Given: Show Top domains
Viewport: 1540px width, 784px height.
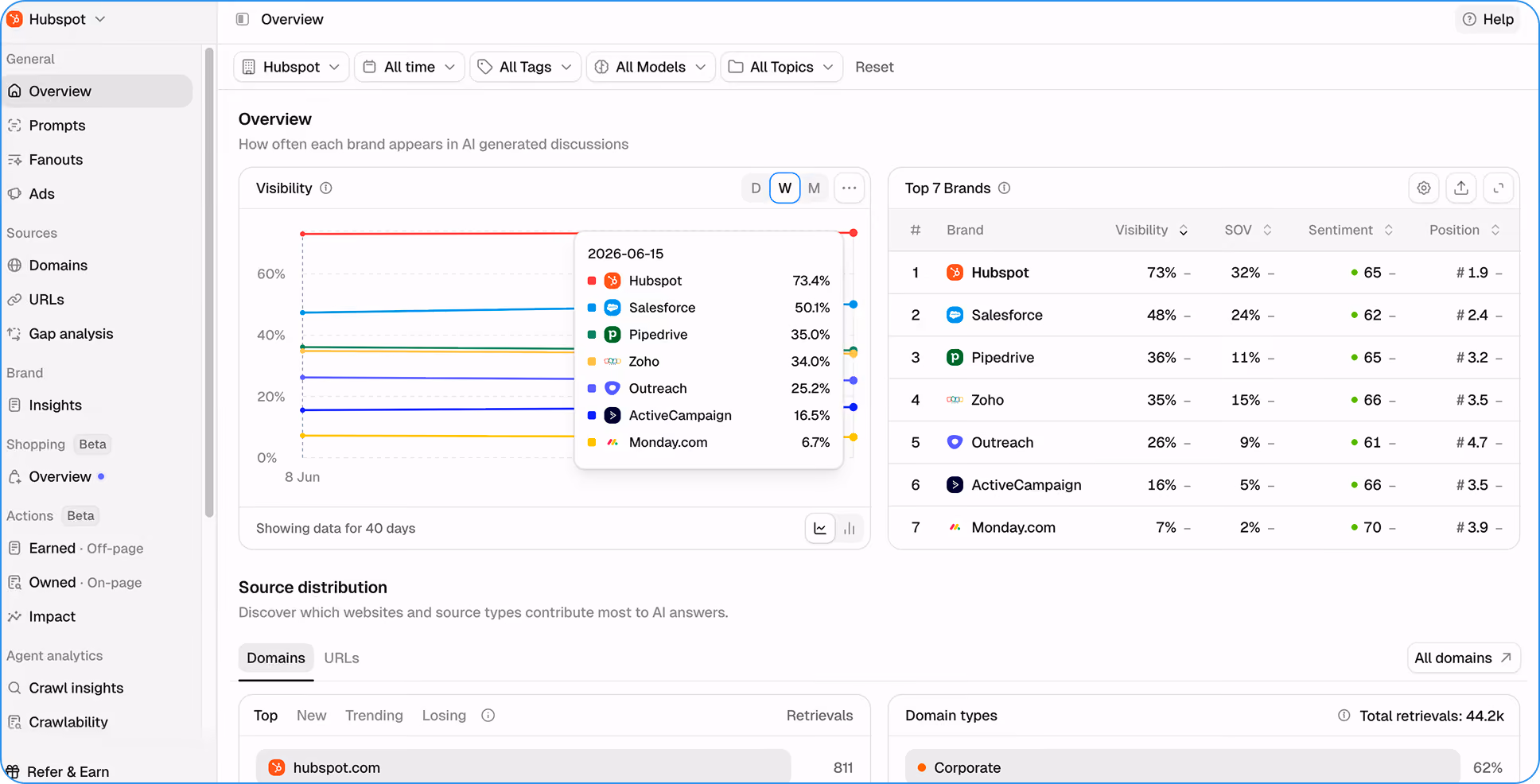Looking at the screenshot, I should pos(266,716).
